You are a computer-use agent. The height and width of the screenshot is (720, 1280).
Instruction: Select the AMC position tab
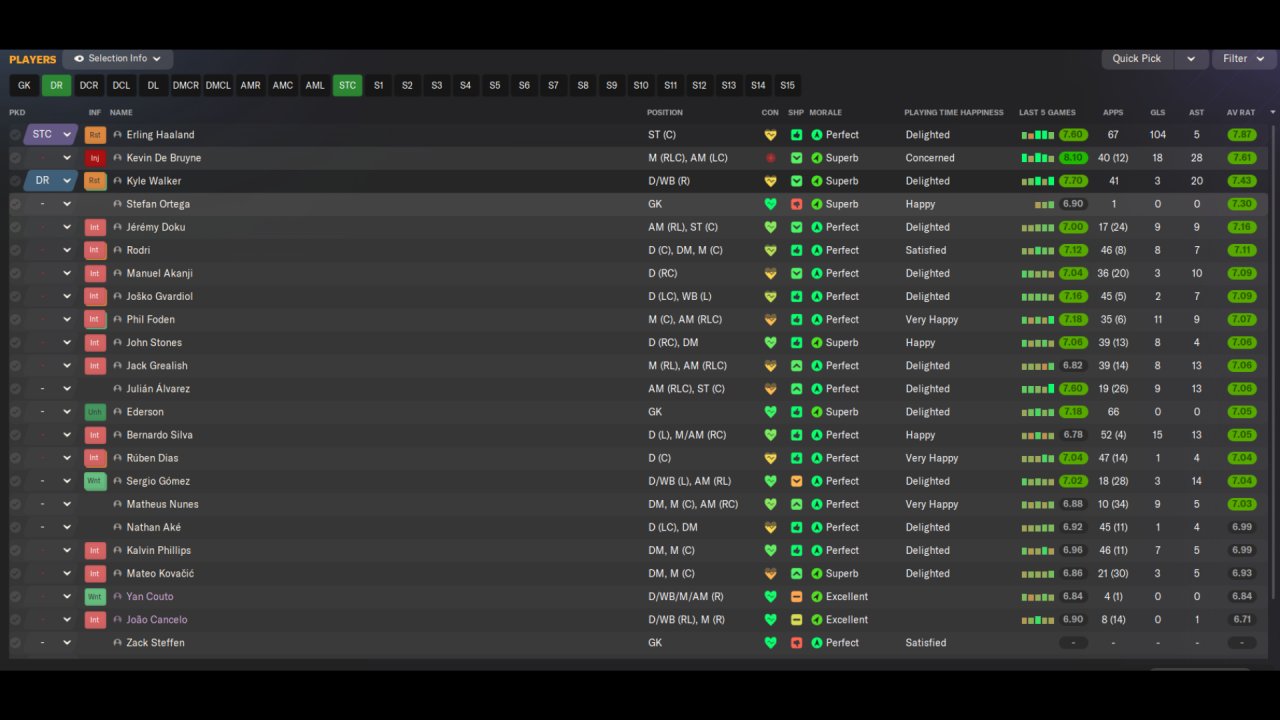click(x=283, y=86)
